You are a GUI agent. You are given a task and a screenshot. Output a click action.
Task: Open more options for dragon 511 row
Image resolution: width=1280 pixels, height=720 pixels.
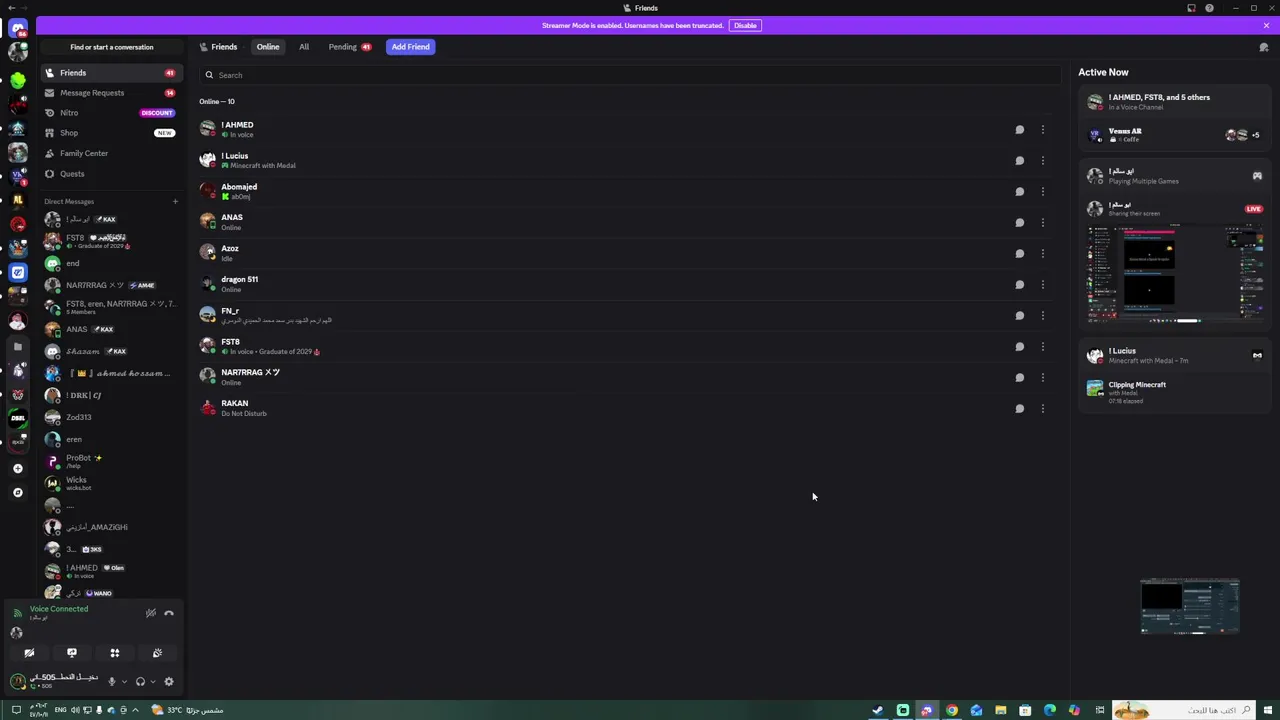click(x=1042, y=284)
